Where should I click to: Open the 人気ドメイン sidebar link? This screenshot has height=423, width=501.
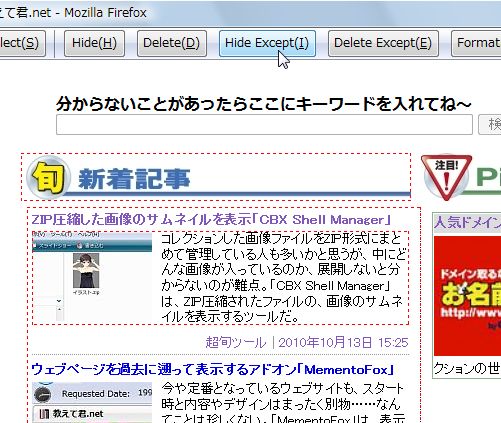pos(467,222)
